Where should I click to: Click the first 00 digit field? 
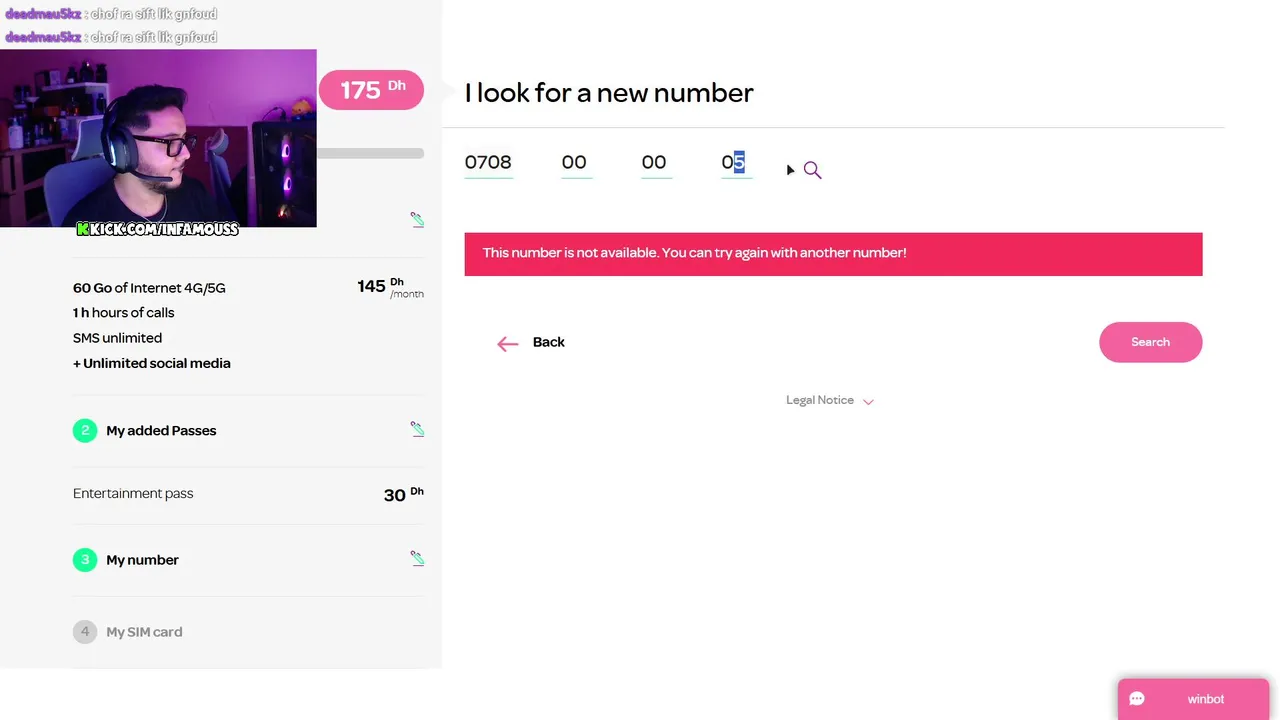pos(574,162)
